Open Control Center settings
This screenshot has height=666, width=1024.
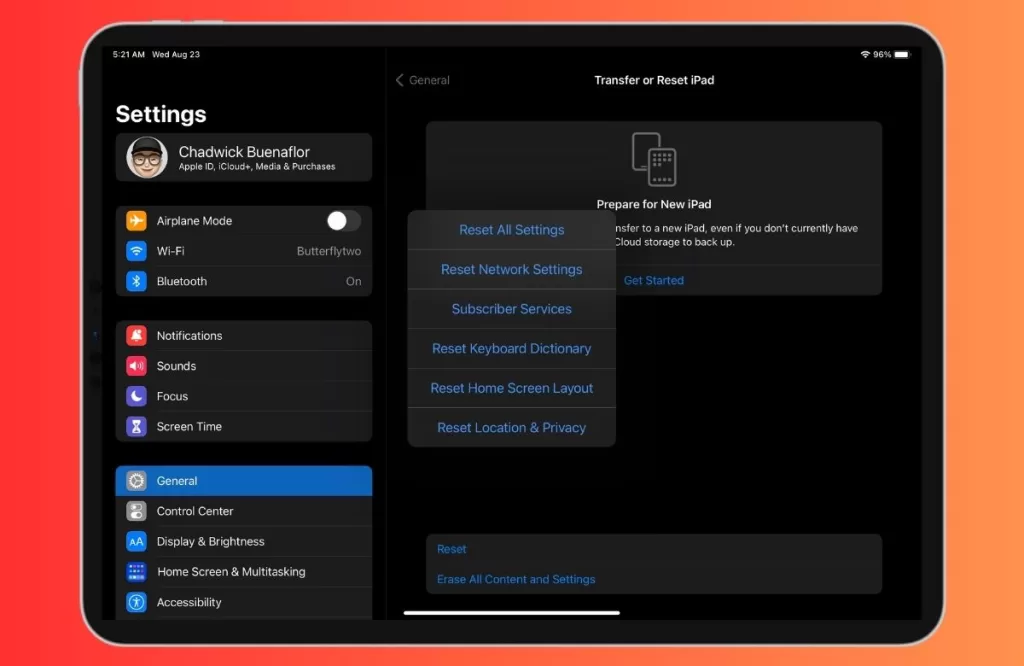coord(244,511)
